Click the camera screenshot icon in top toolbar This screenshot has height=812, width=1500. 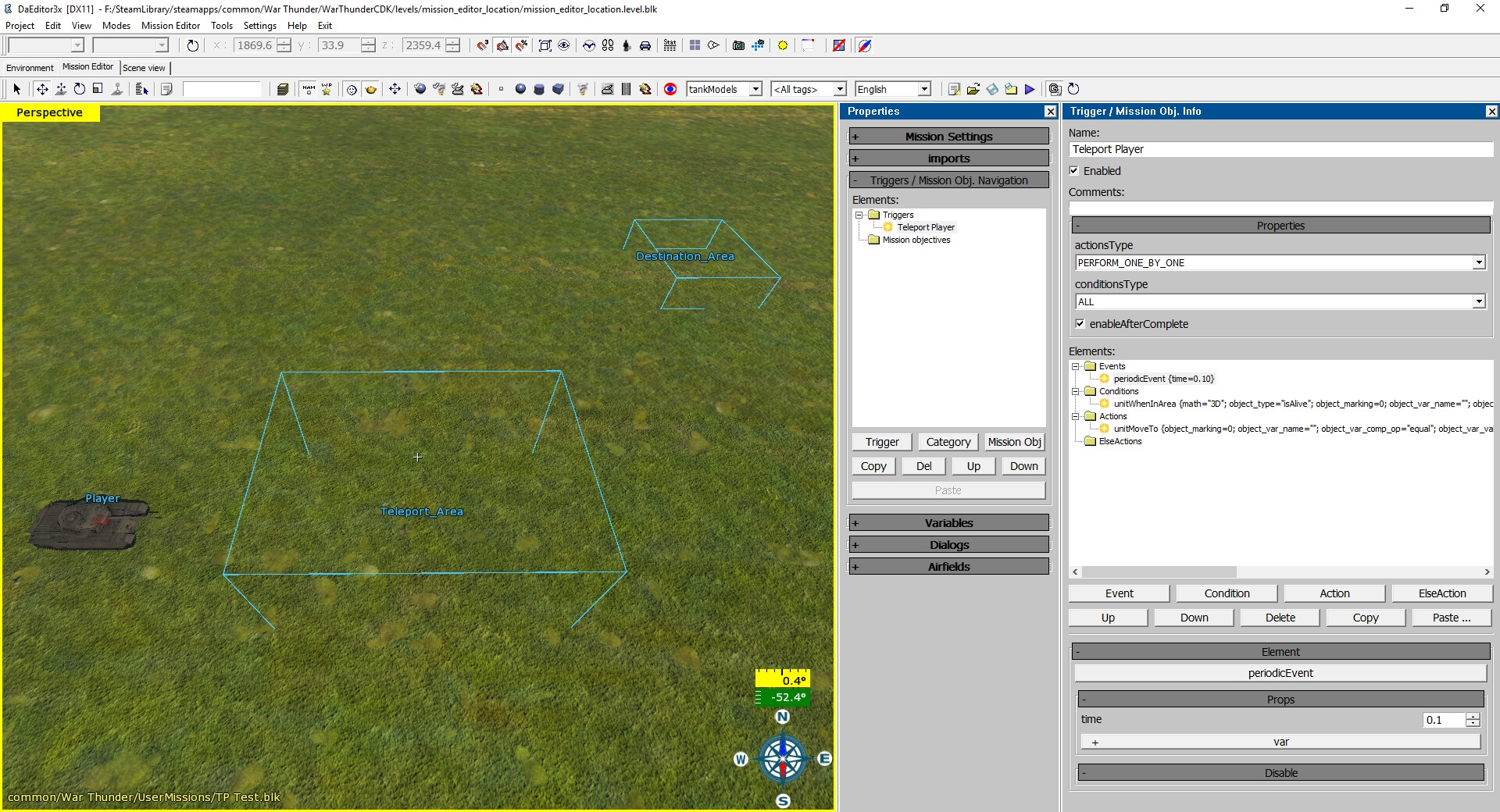(738, 45)
